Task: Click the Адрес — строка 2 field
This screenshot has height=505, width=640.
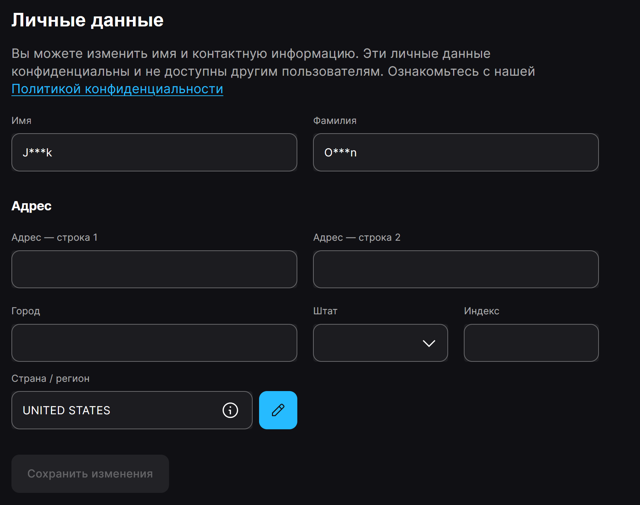Action: 456,269
